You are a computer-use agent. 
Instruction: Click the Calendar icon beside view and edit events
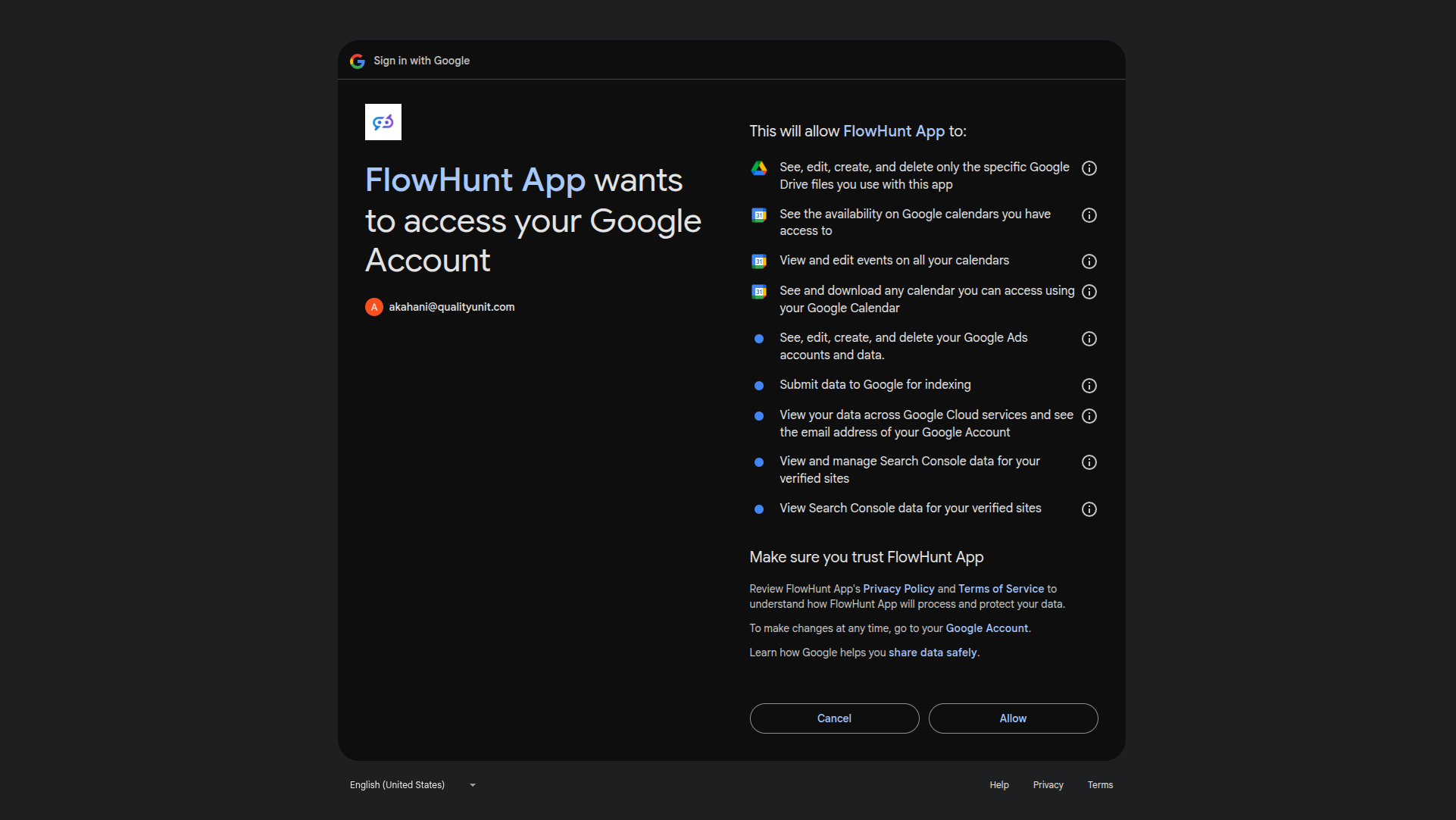pos(759,261)
